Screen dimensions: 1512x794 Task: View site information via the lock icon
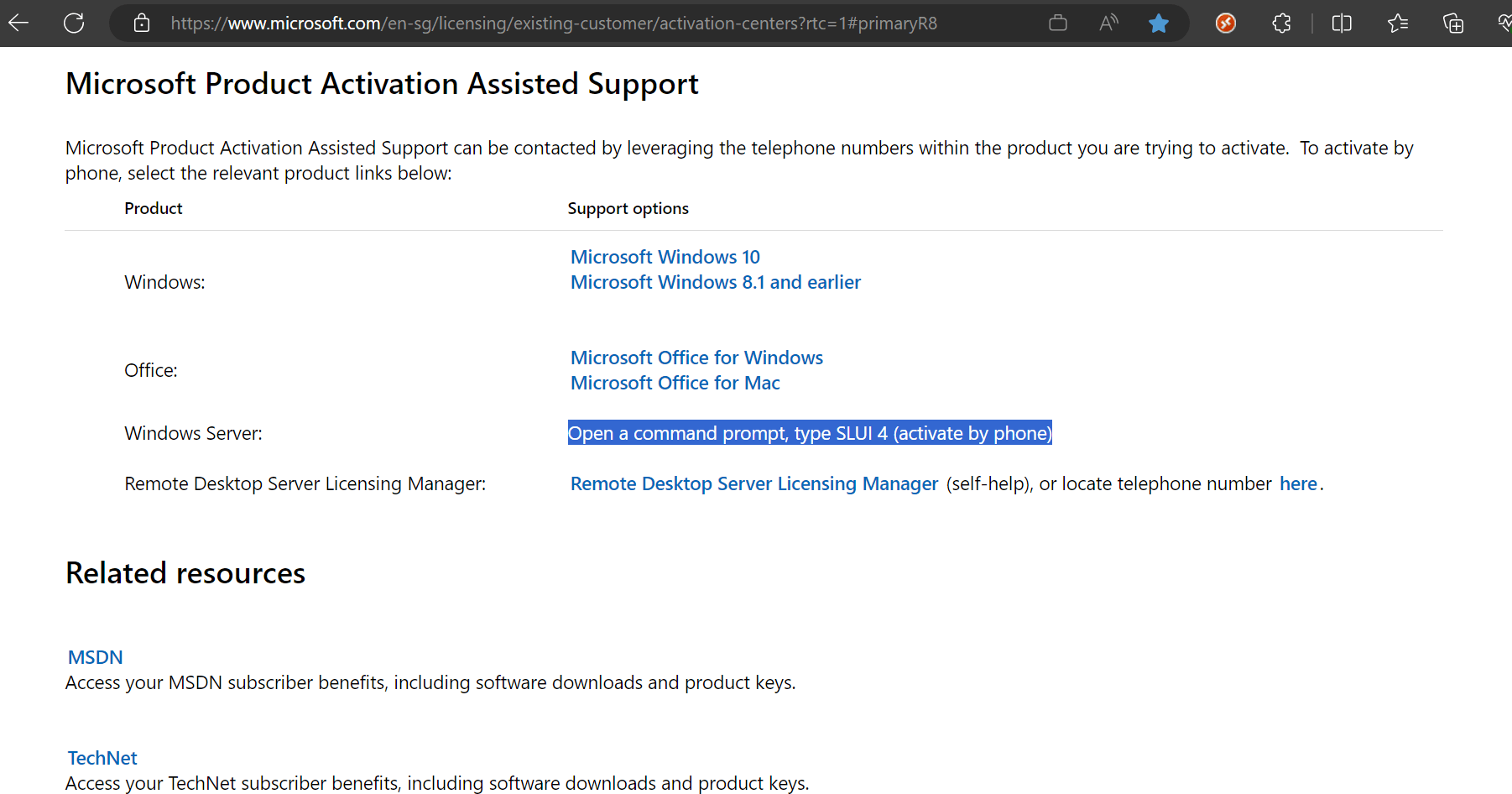click(142, 24)
